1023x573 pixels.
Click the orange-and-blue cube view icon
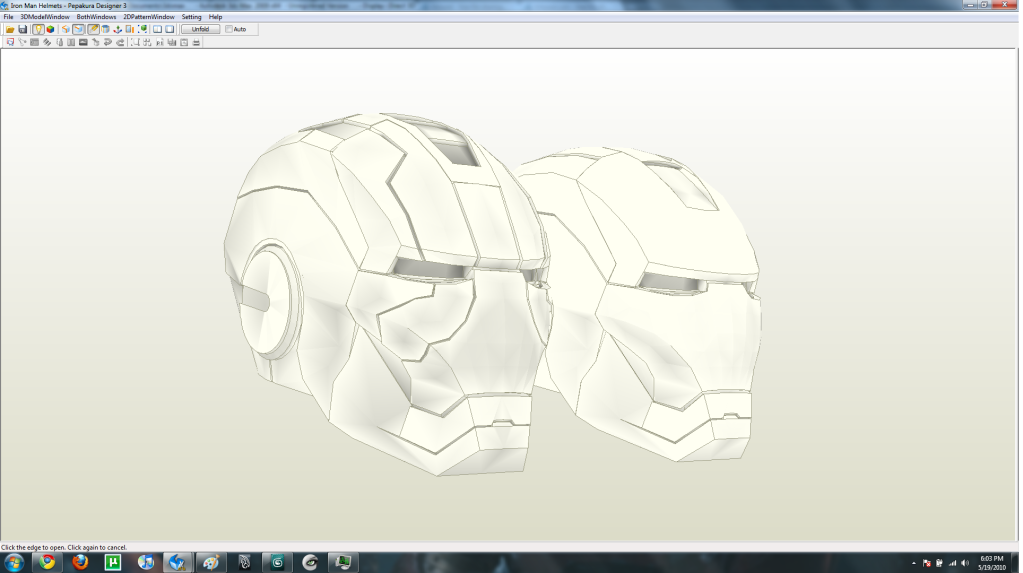65,29
